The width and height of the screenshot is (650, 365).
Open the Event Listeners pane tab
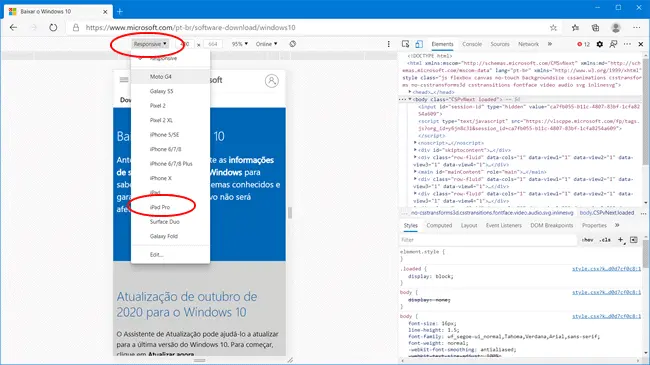(x=504, y=226)
